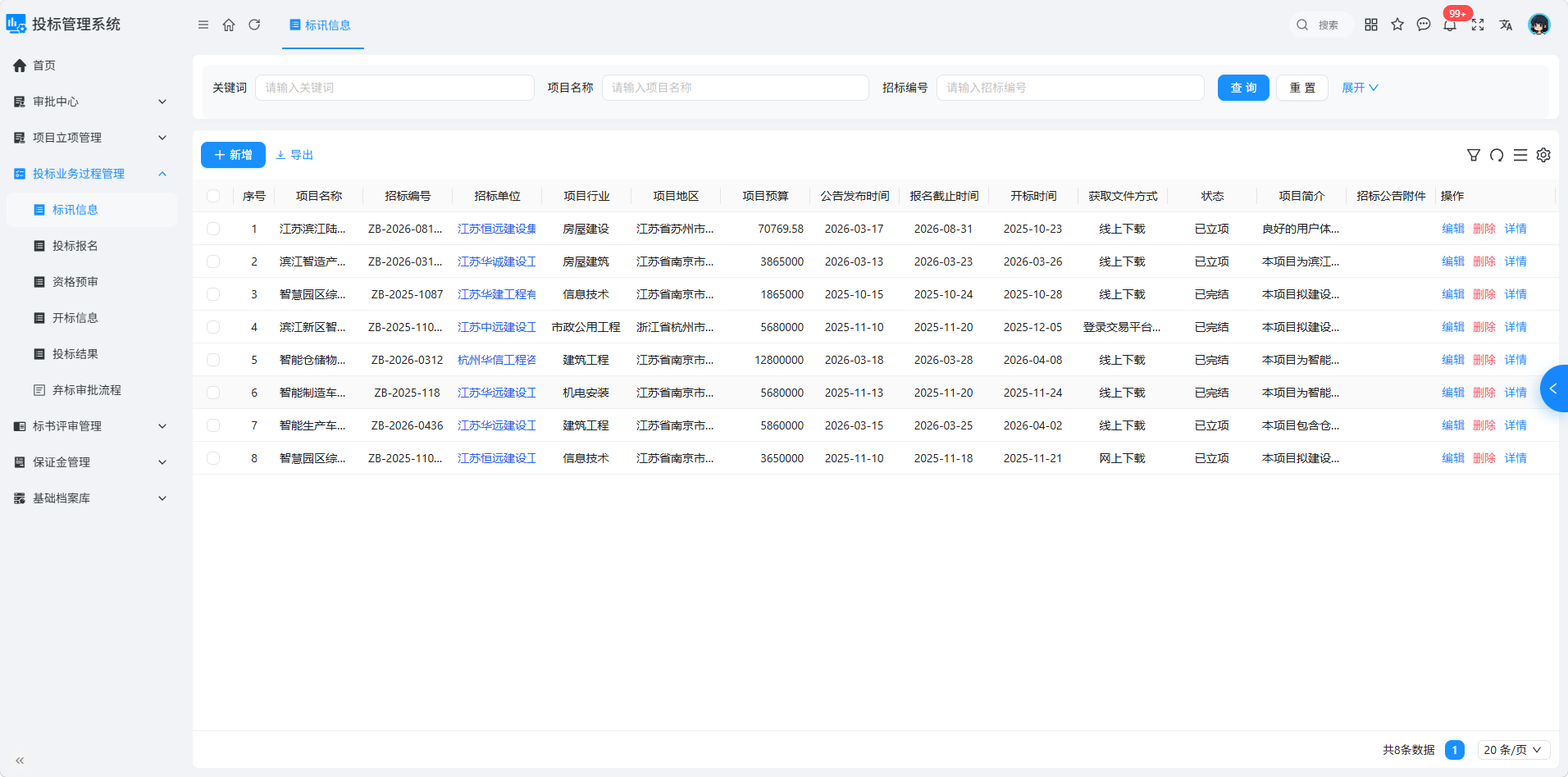Viewport: 1568px width, 777px height.
Task: Expand more search filters via 展开
Action: pyautogui.click(x=1360, y=88)
